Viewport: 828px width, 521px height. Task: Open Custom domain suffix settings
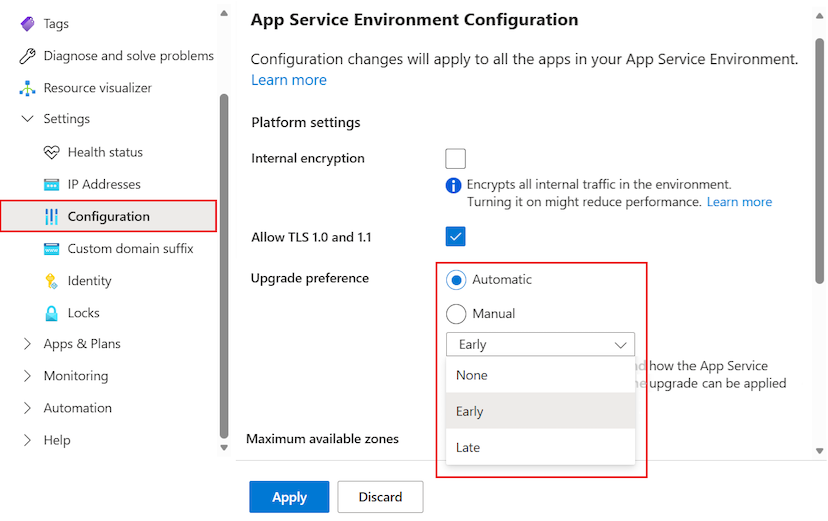click(130, 249)
